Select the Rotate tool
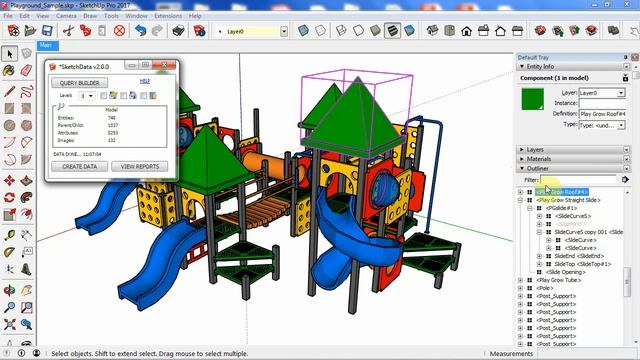 click(x=9, y=198)
